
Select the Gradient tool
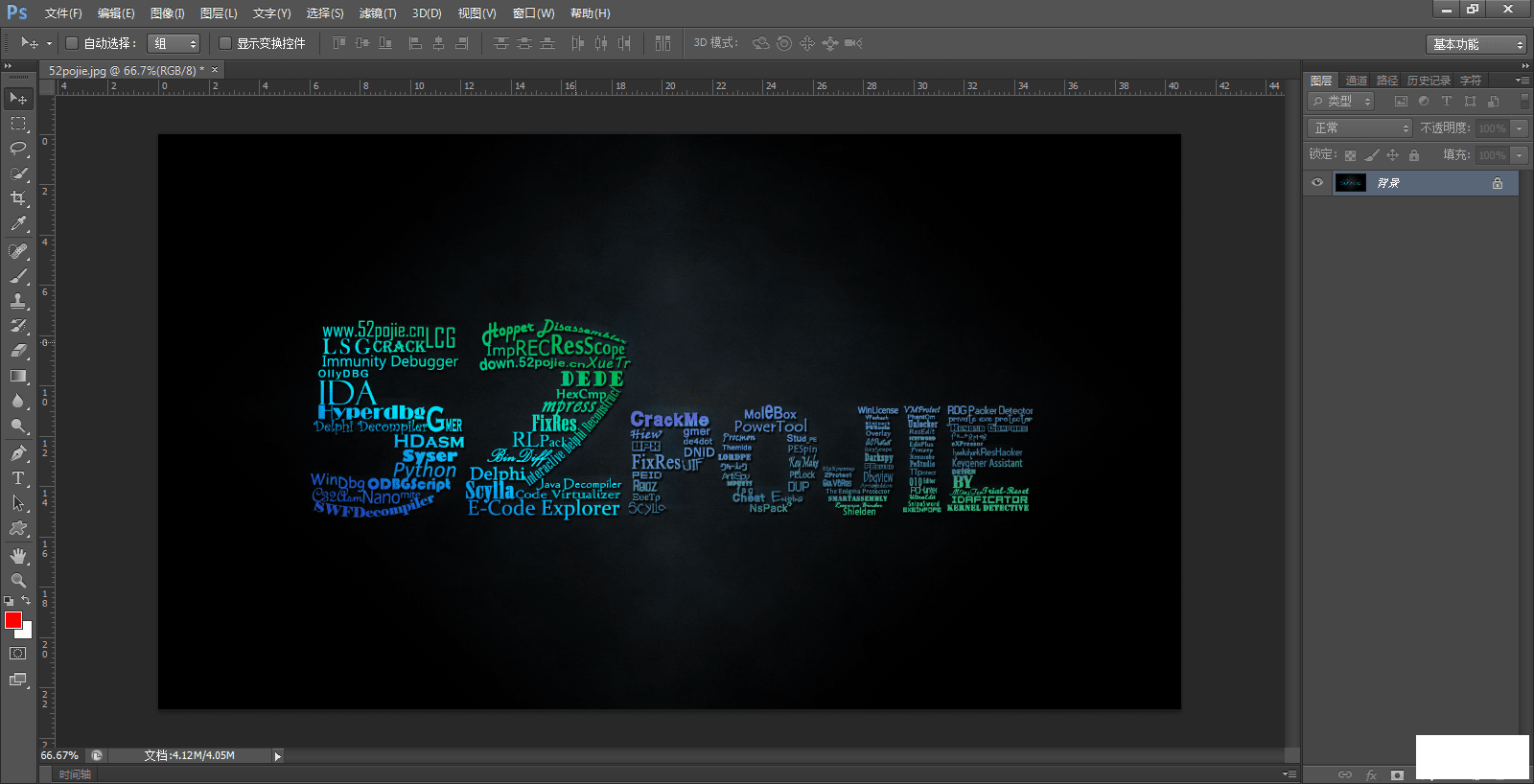(18, 376)
